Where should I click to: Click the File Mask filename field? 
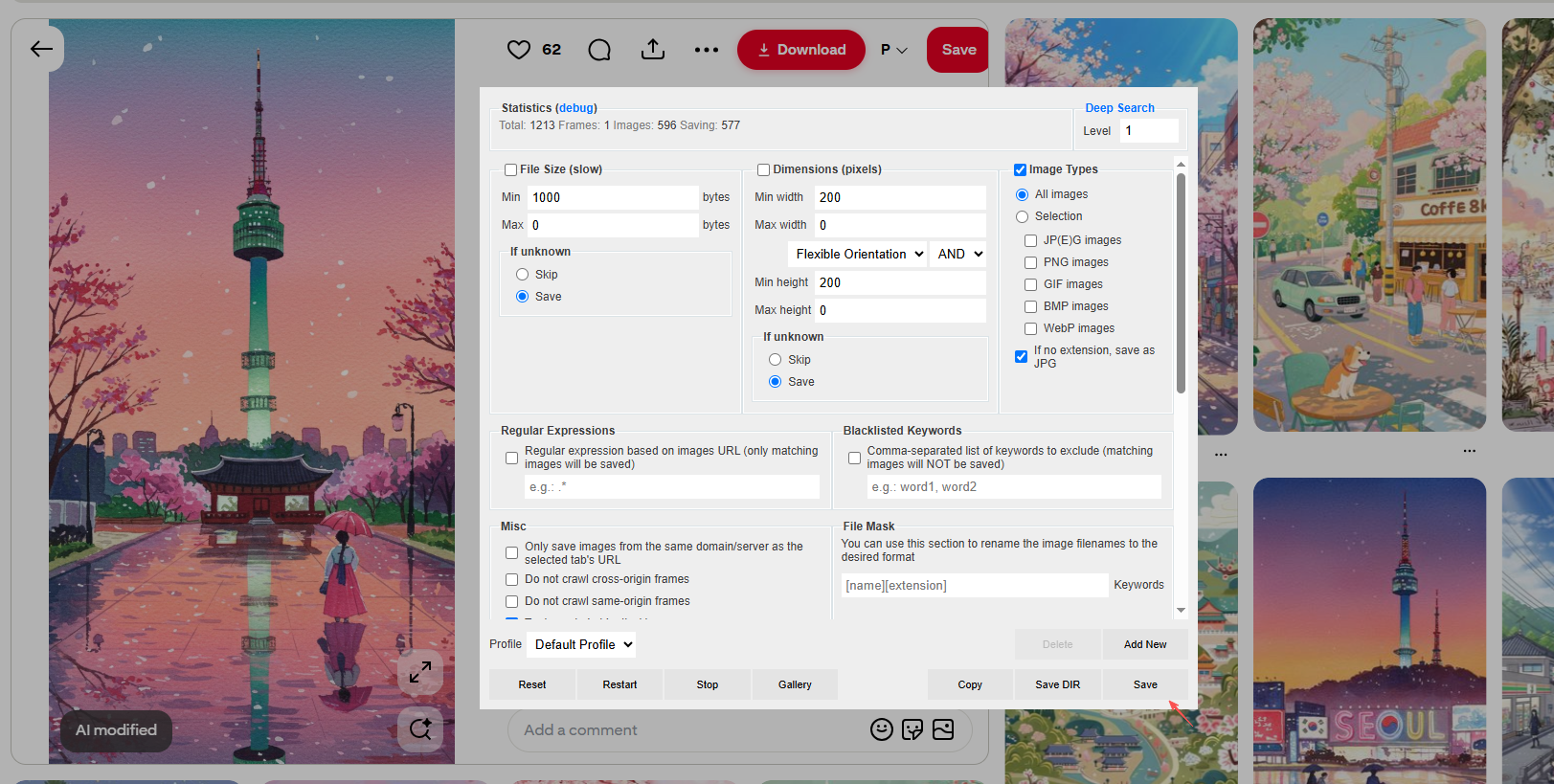(975, 585)
